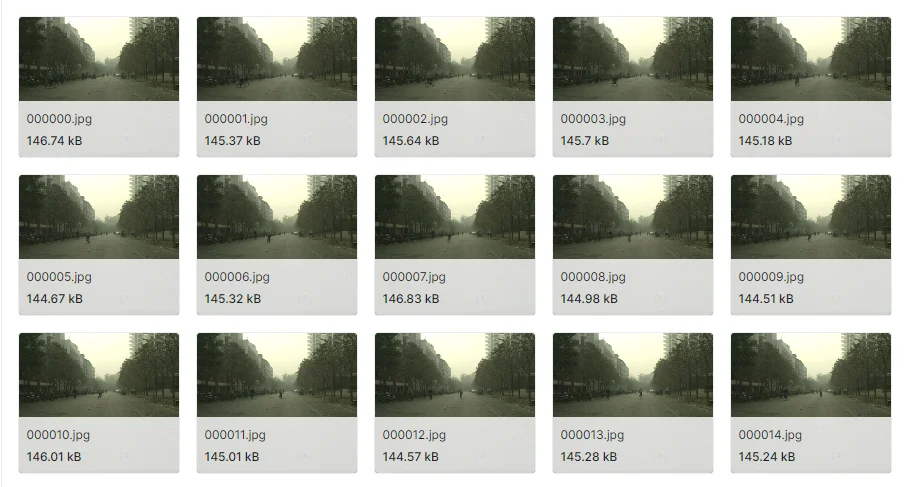Open the 000000.jpg thumbnail image
The height and width of the screenshot is (487, 908).
point(99,59)
